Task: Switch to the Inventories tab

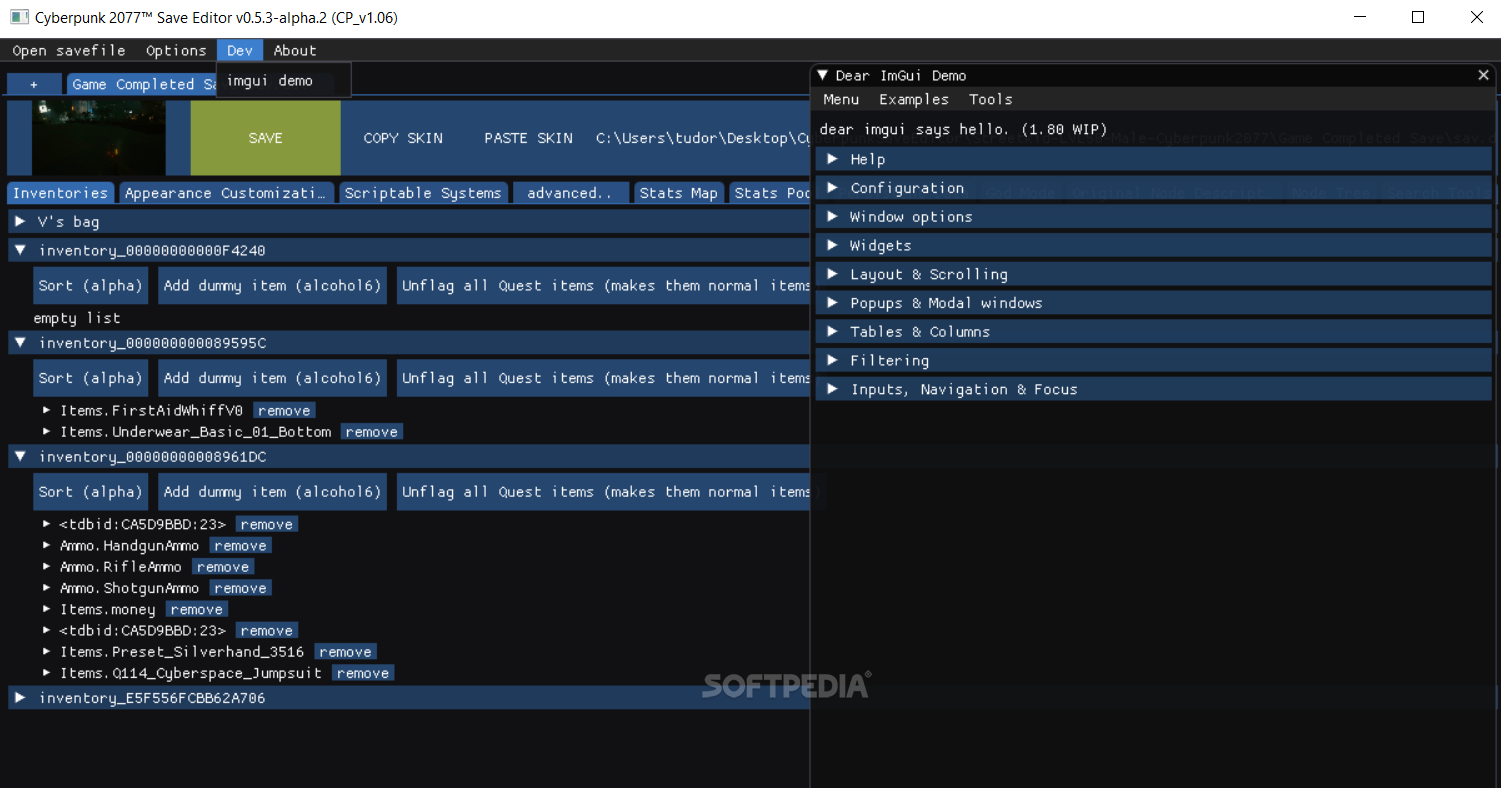Action: pos(61,193)
